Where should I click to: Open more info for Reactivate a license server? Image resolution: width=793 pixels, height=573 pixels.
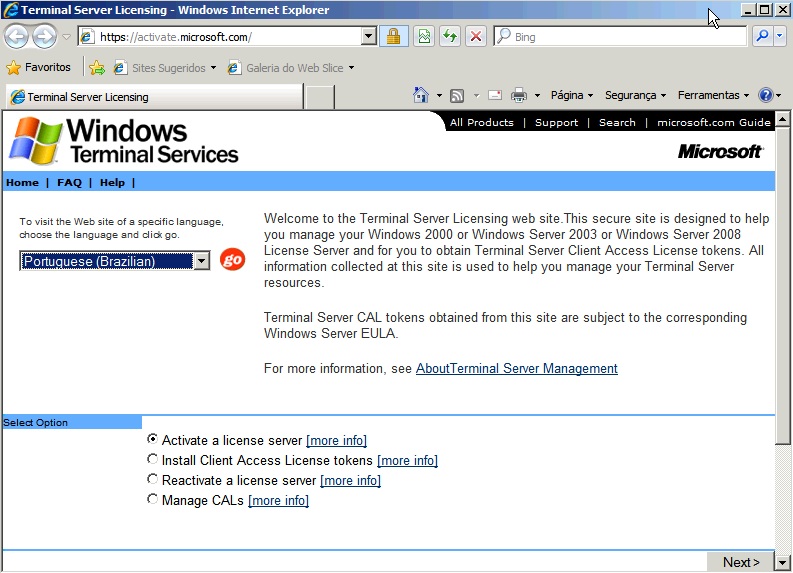pyautogui.click(x=350, y=480)
